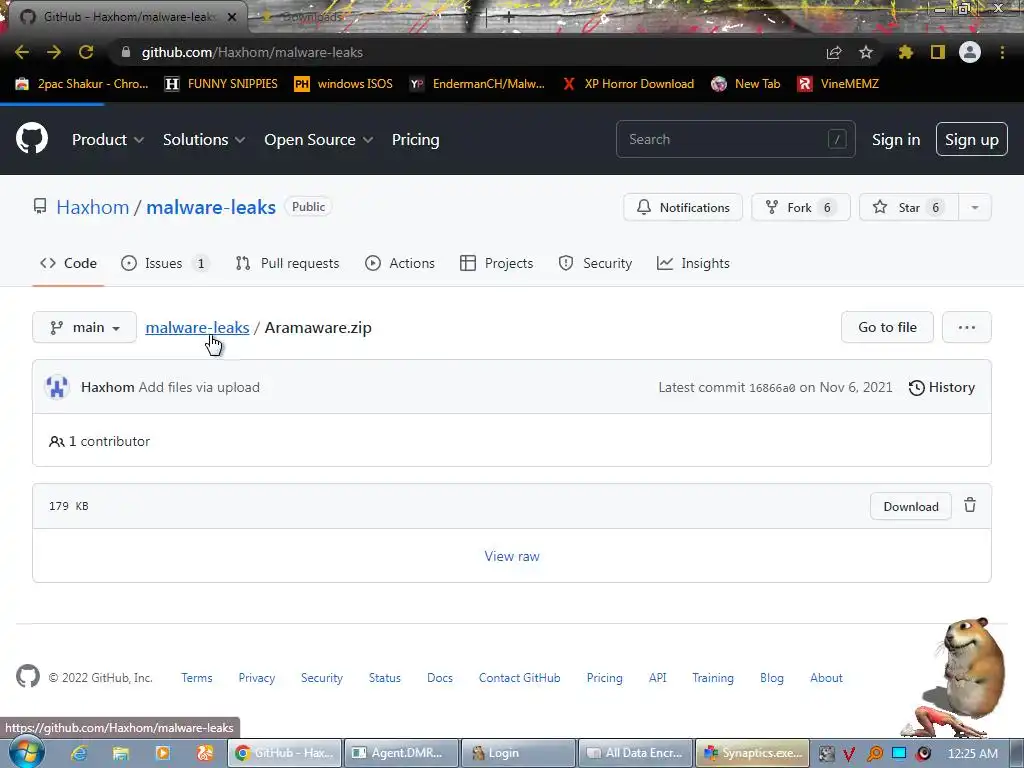1024x768 pixels.
Task: Click the Pricing header link
Action: coord(415,140)
